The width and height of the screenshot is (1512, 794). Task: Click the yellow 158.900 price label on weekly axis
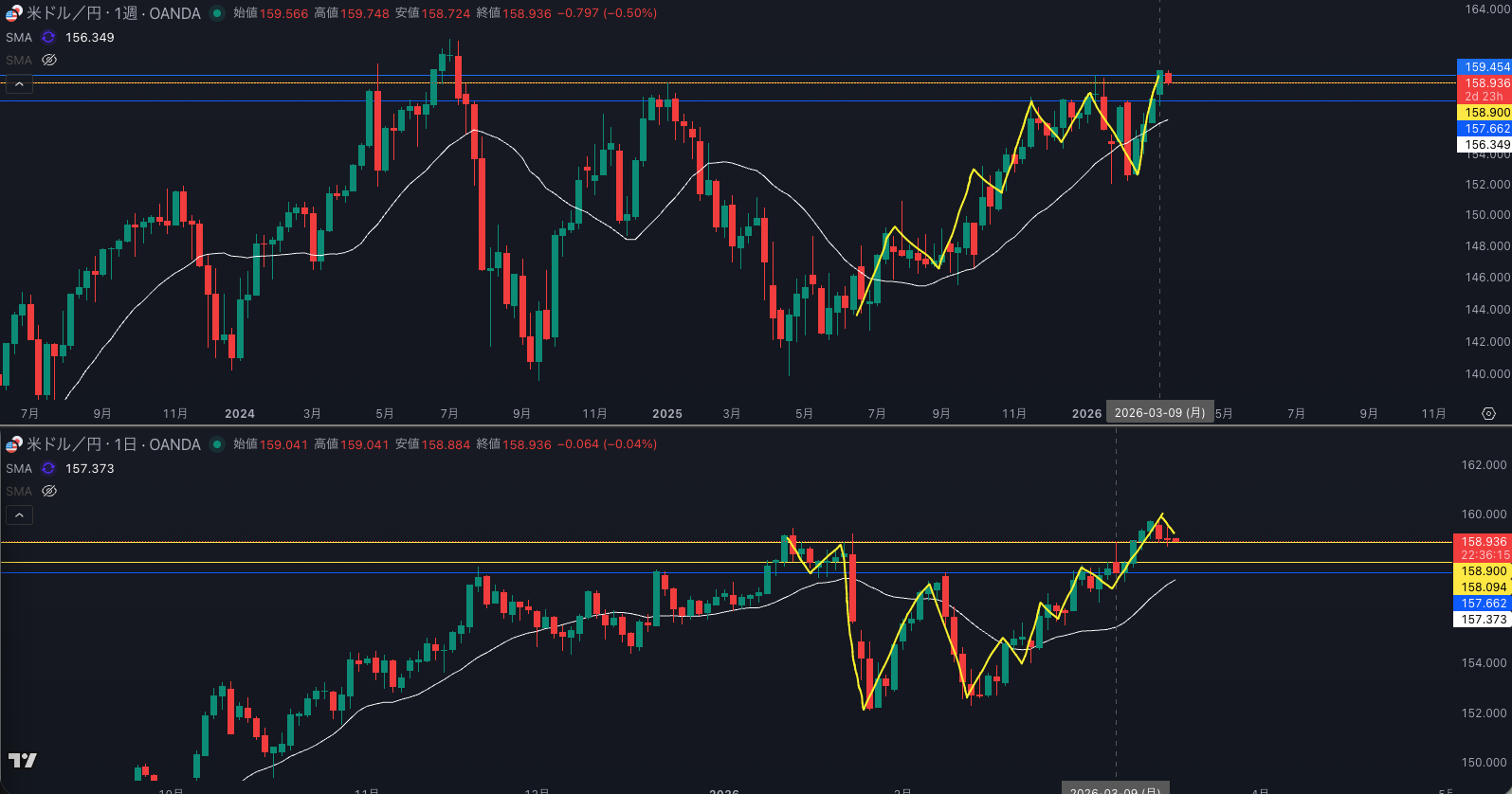[1485, 113]
